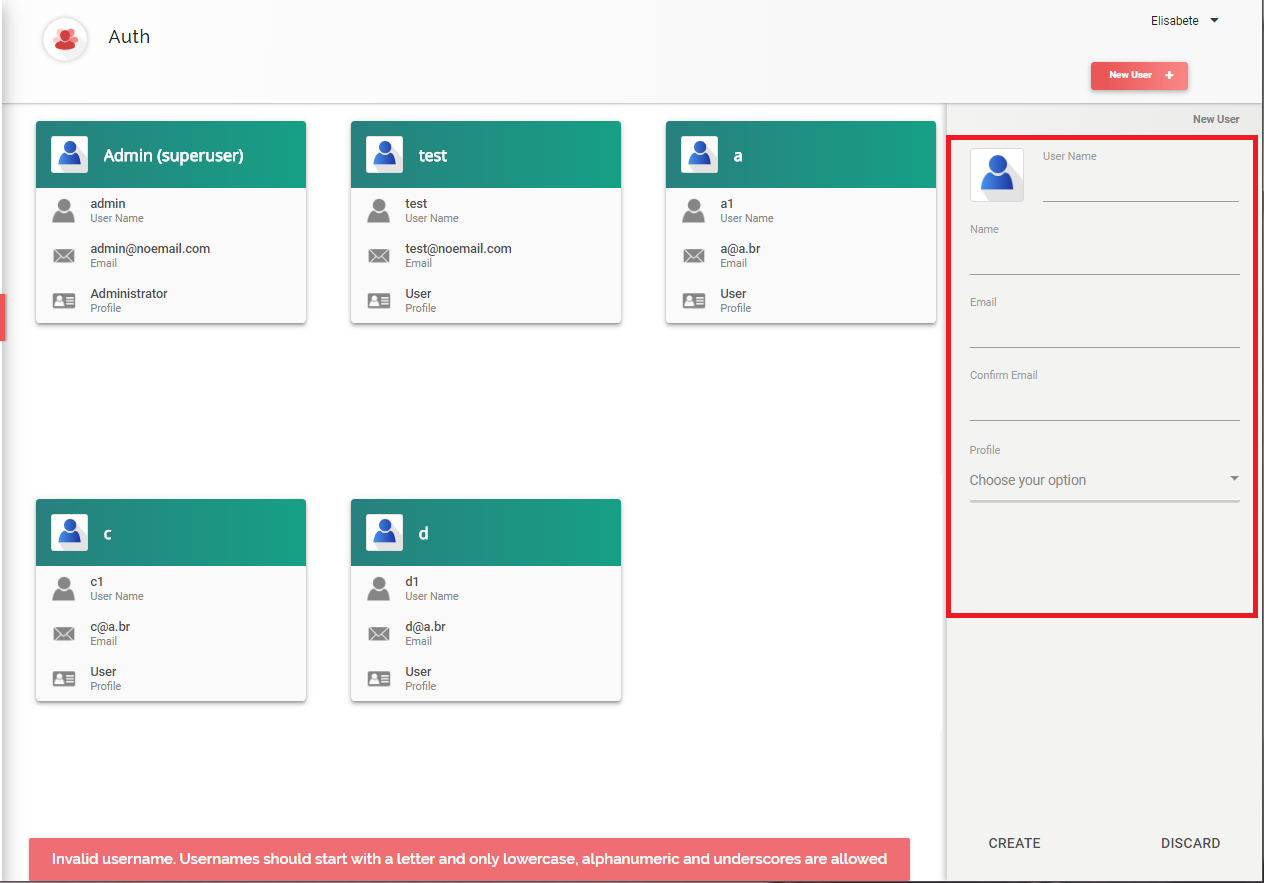
Task: Click the ID card icon on test card
Action: click(x=379, y=300)
